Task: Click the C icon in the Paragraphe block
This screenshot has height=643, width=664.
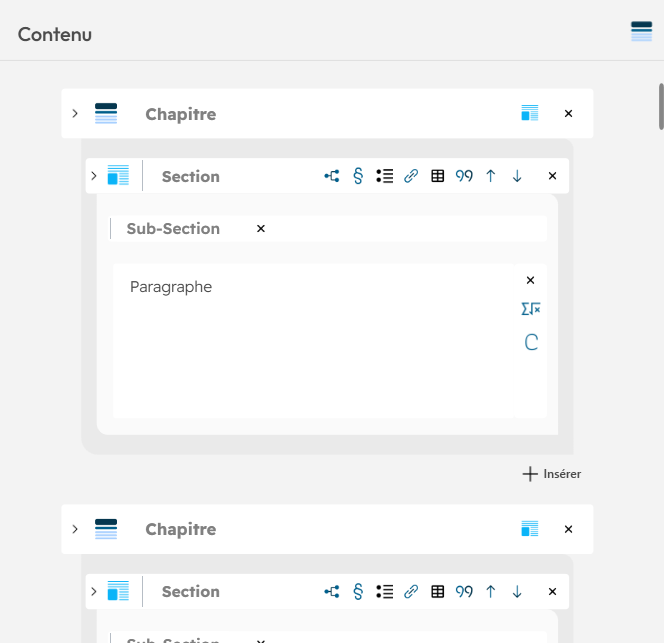Action: (531, 343)
